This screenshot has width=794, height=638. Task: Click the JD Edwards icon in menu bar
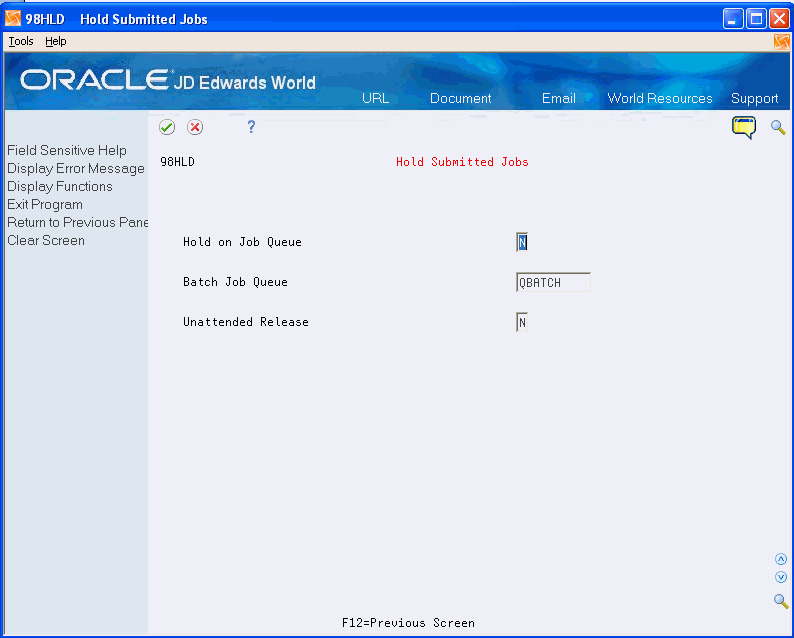781,42
